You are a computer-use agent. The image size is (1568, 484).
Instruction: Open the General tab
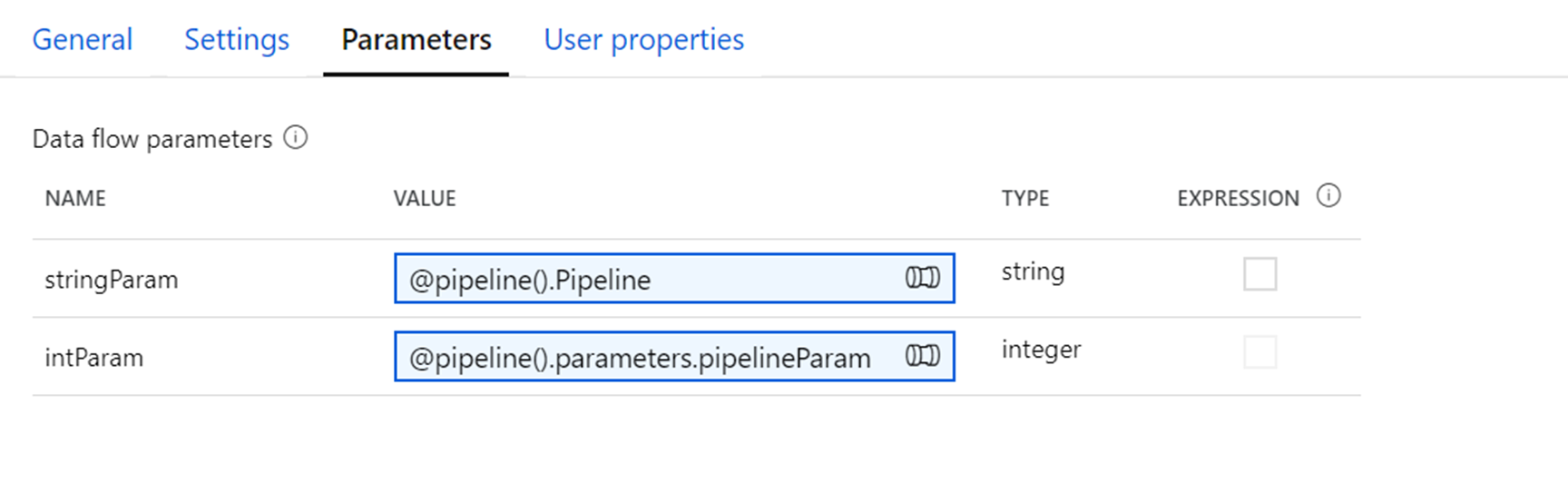coord(83,40)
